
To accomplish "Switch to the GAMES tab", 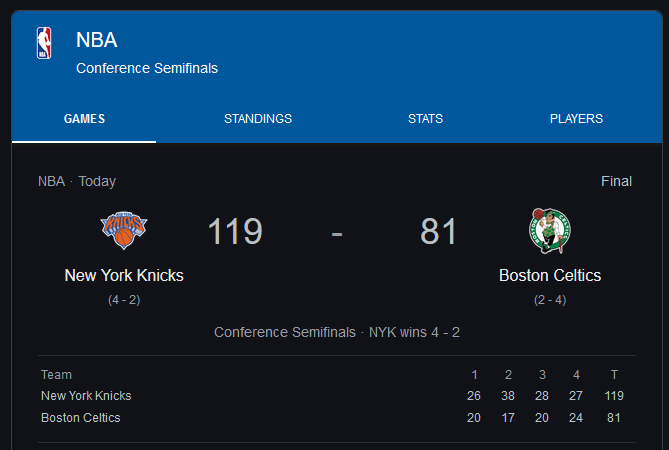I will pos(84,118).
